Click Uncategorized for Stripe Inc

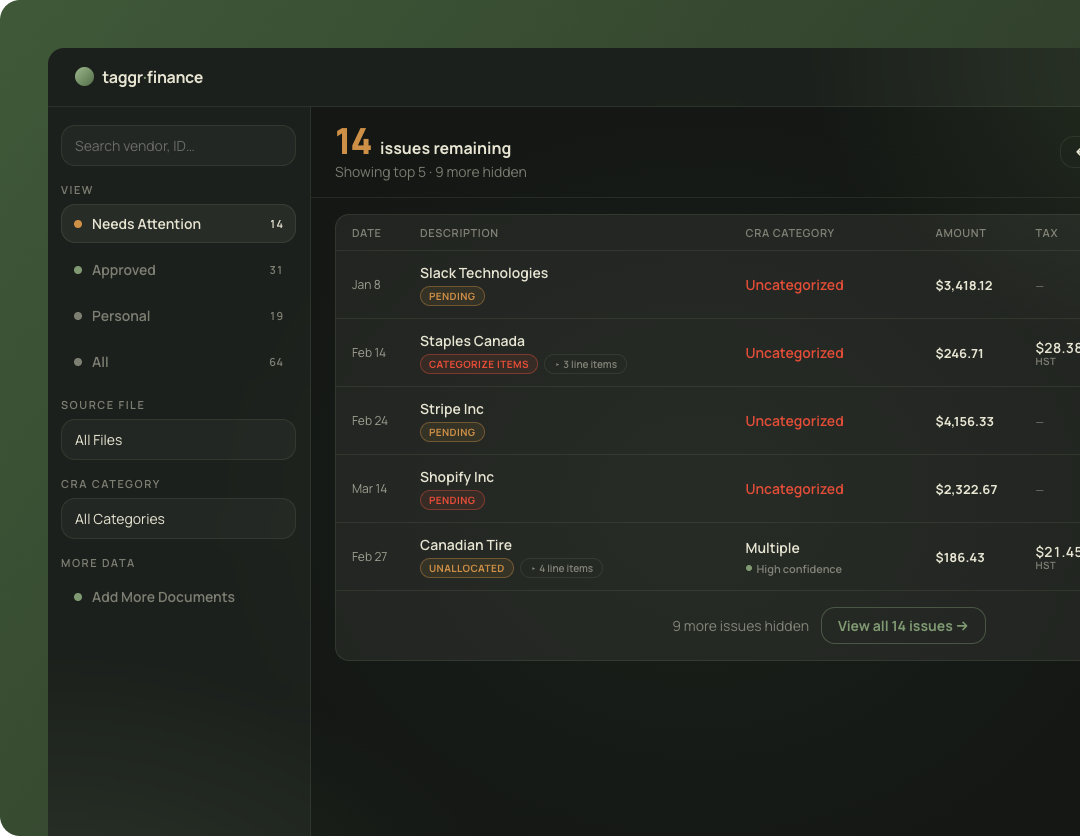(x=794, y=421)
